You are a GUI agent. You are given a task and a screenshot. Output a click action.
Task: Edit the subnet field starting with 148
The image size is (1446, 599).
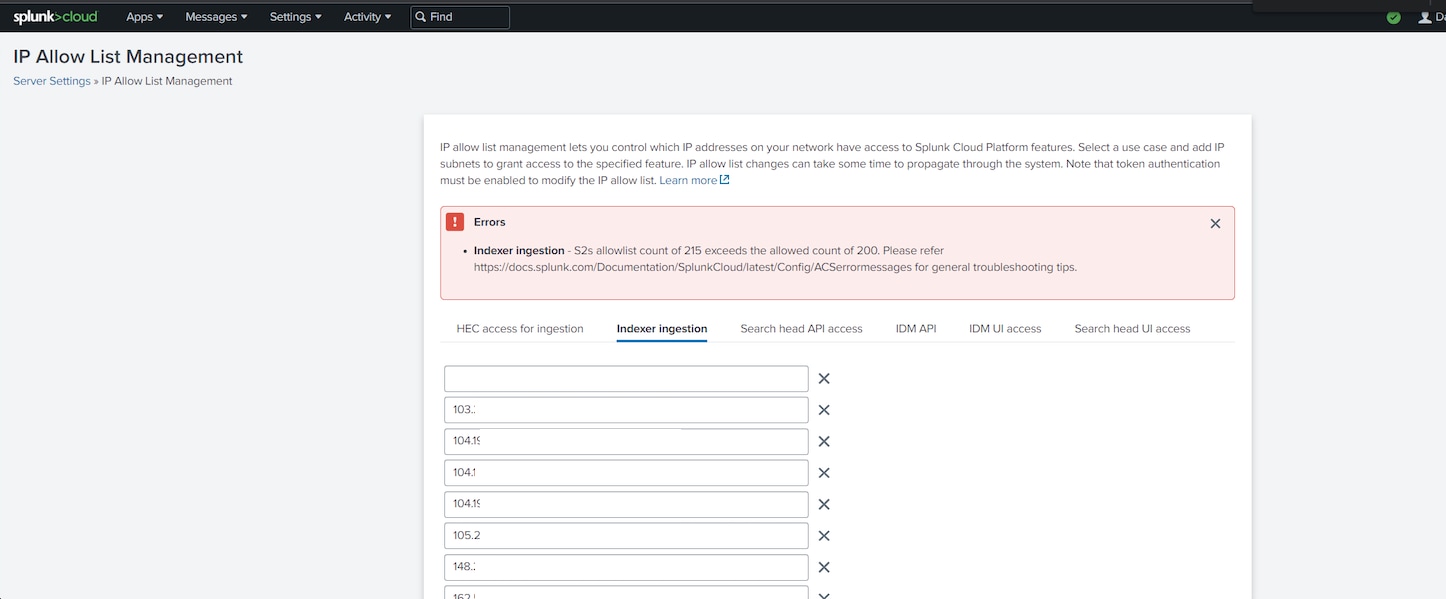pos(626,567)
